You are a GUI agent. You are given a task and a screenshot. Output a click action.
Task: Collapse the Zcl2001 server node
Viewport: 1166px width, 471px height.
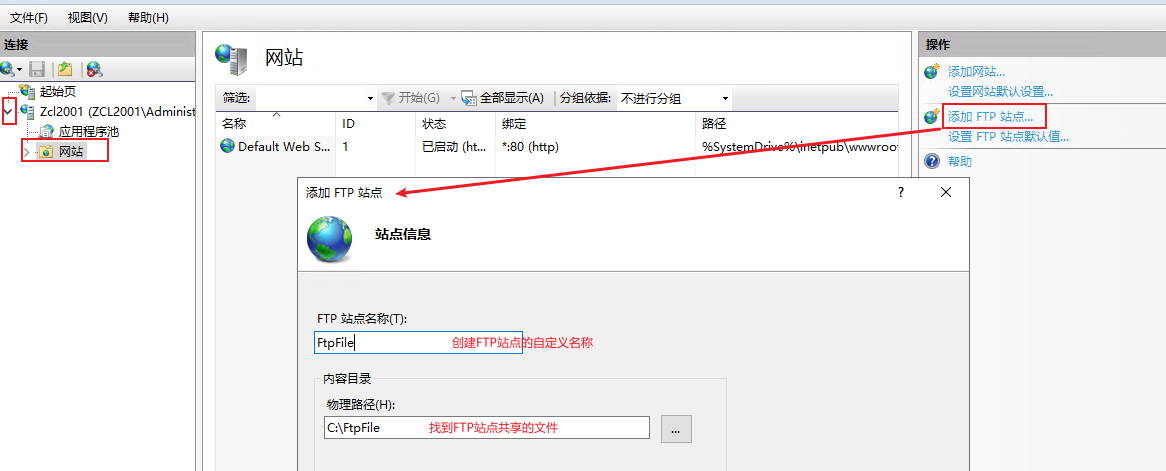9,112
